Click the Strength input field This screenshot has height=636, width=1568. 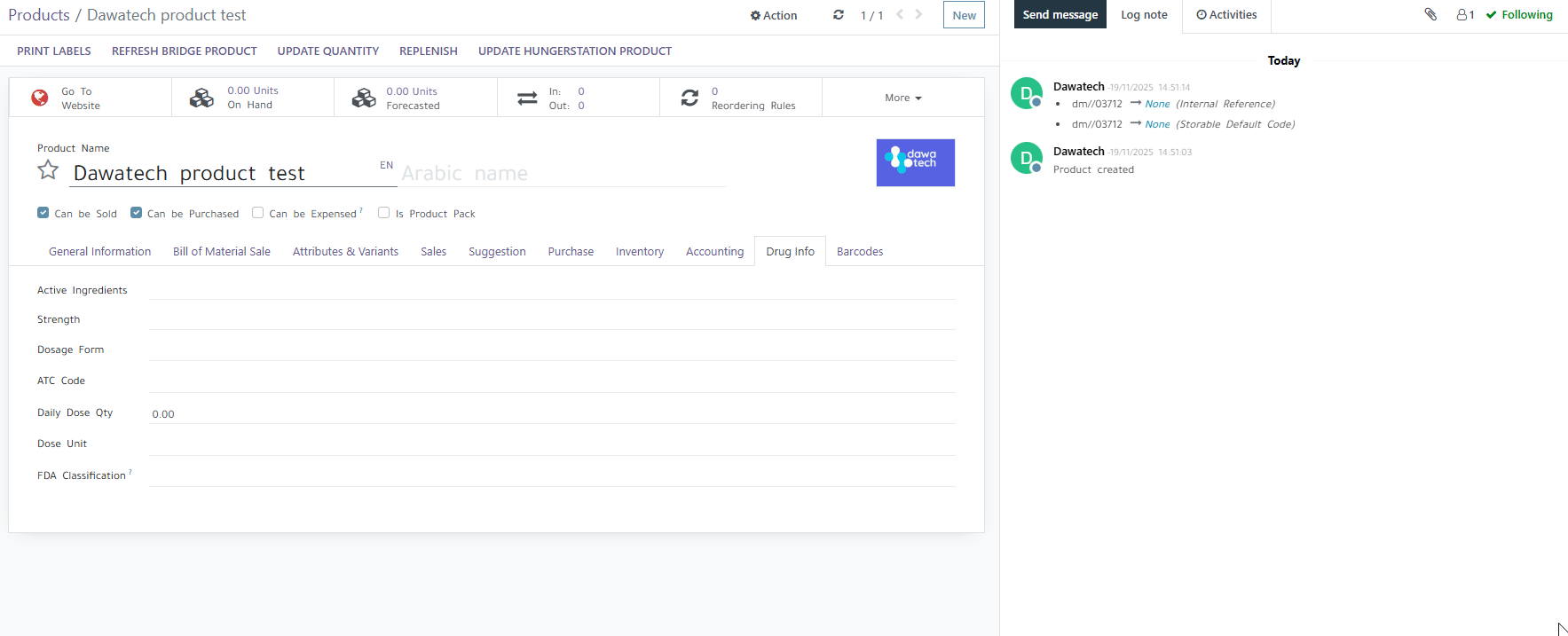click(x=552, y=318)
